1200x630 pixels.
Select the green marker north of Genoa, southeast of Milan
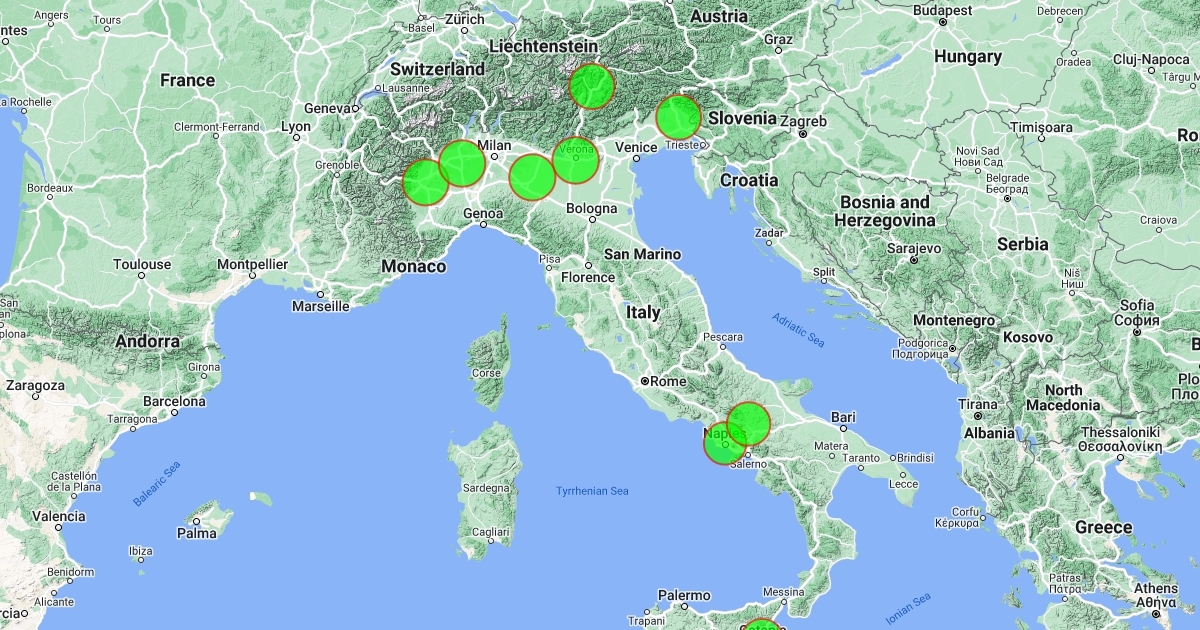click(x=532, y=177)
